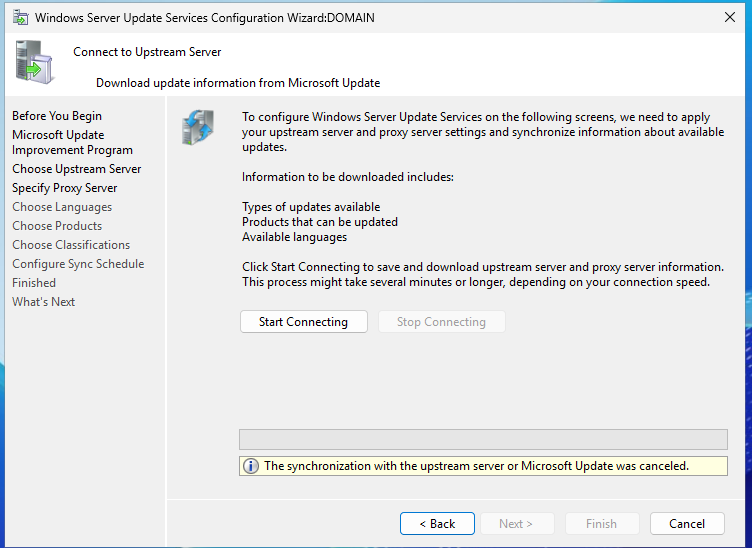Screen dimensions: 752x548
Task: Click the Finish button
Action: click(x=602, y=524)
